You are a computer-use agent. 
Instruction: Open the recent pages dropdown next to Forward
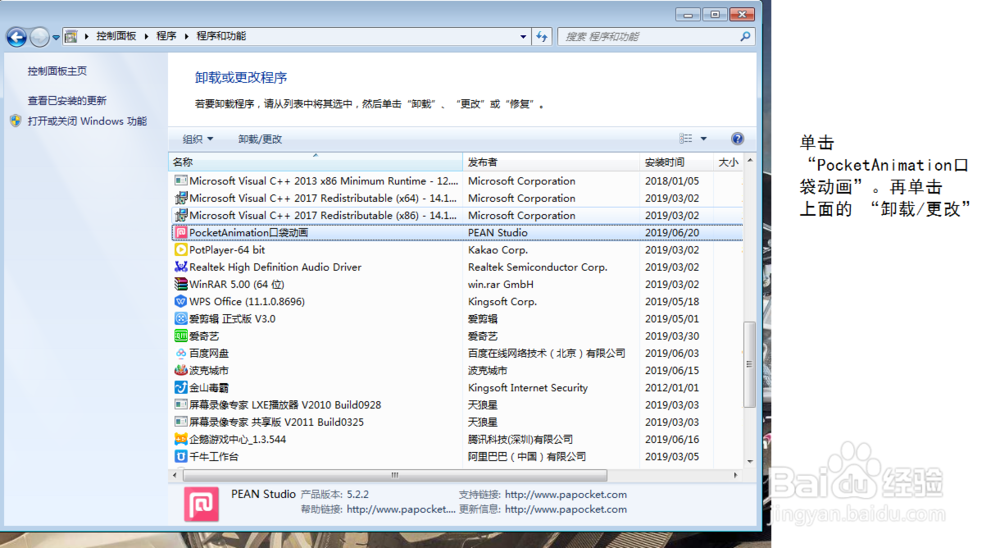pos(56,38)
